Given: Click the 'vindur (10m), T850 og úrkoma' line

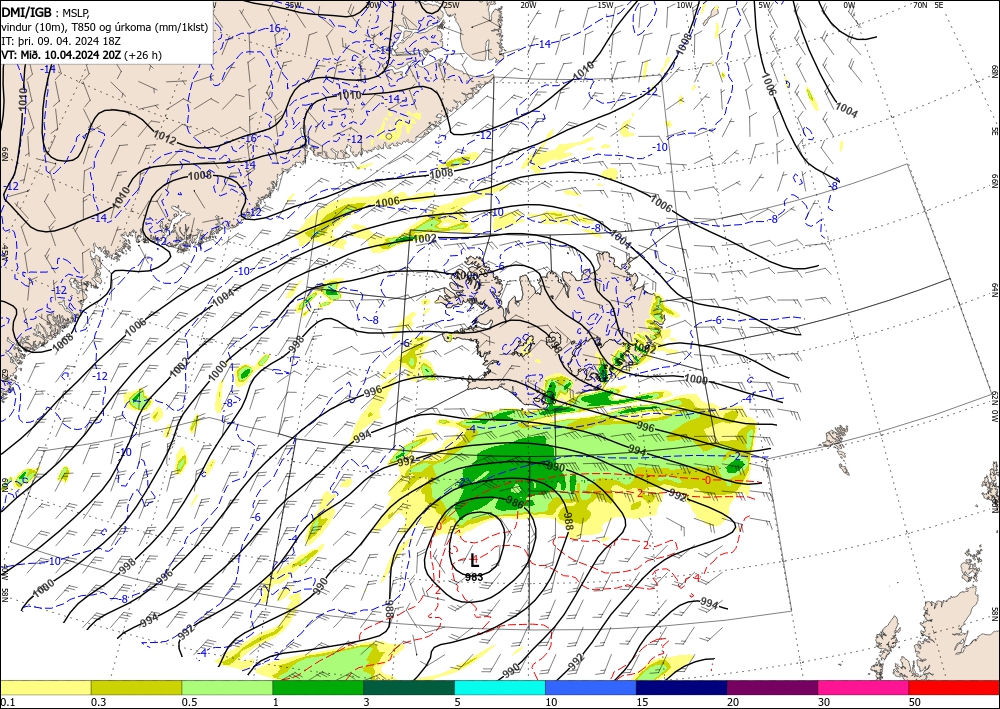Looking at the screenshot, I should 105,27.
